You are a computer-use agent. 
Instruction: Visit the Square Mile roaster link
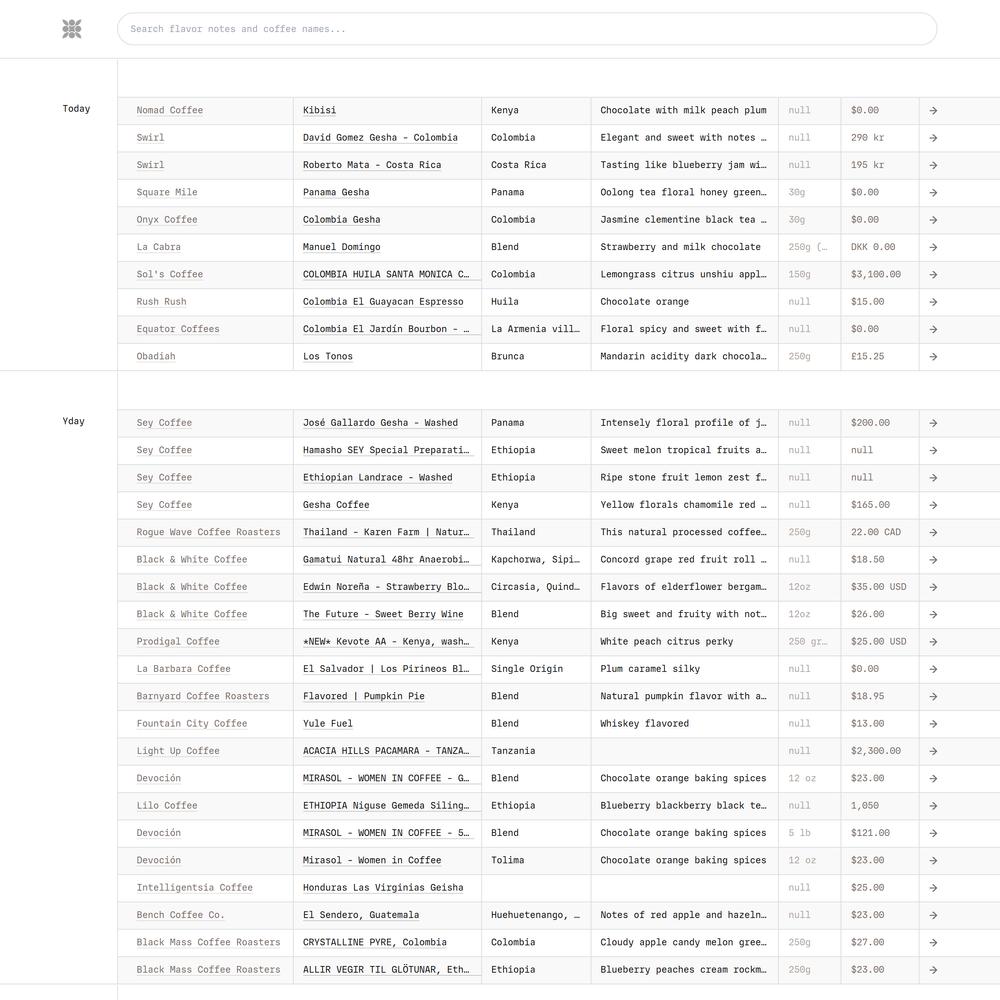pyautogui.click(x=167, y=193)
